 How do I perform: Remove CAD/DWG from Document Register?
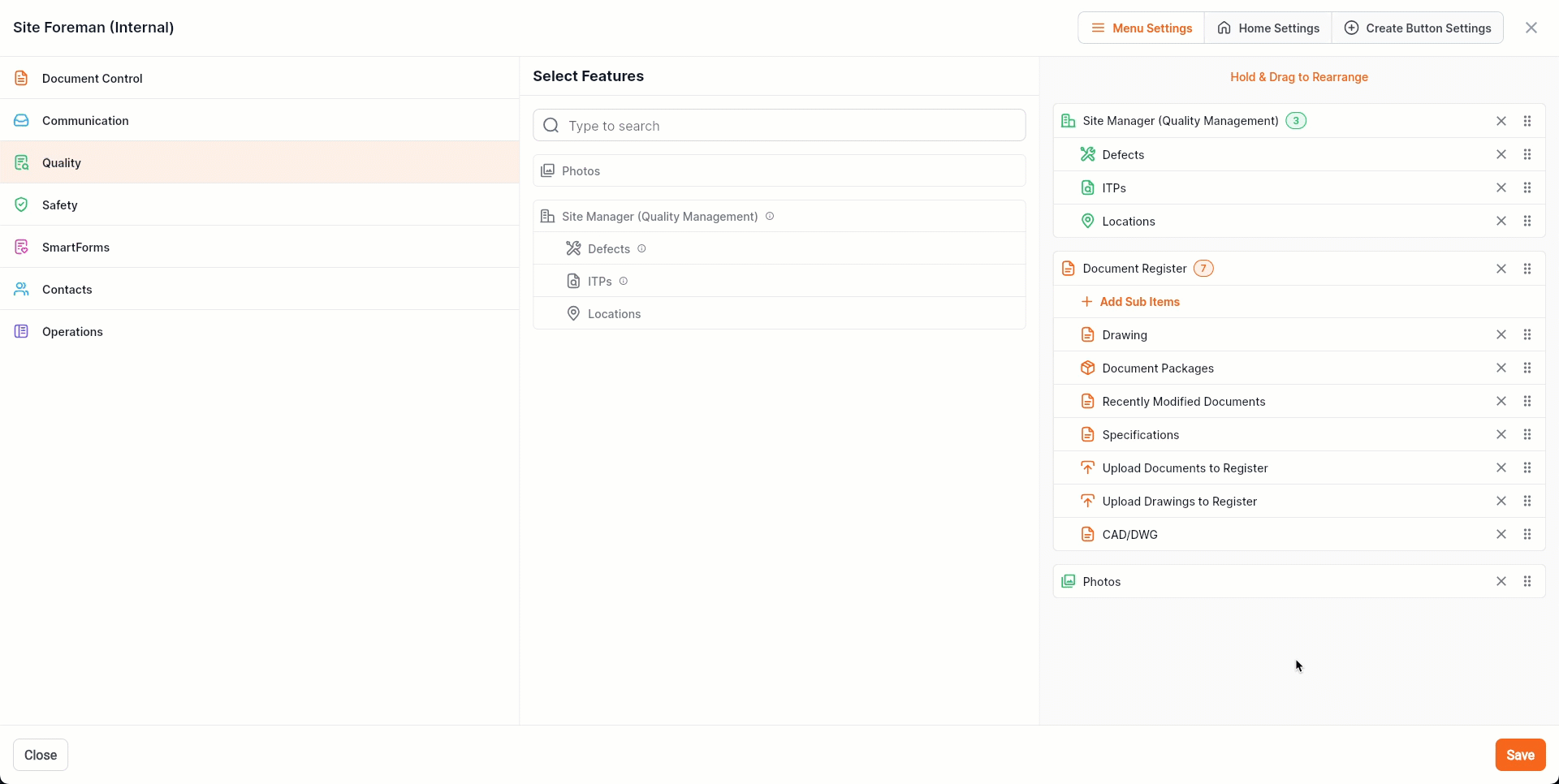[1501, 534]
